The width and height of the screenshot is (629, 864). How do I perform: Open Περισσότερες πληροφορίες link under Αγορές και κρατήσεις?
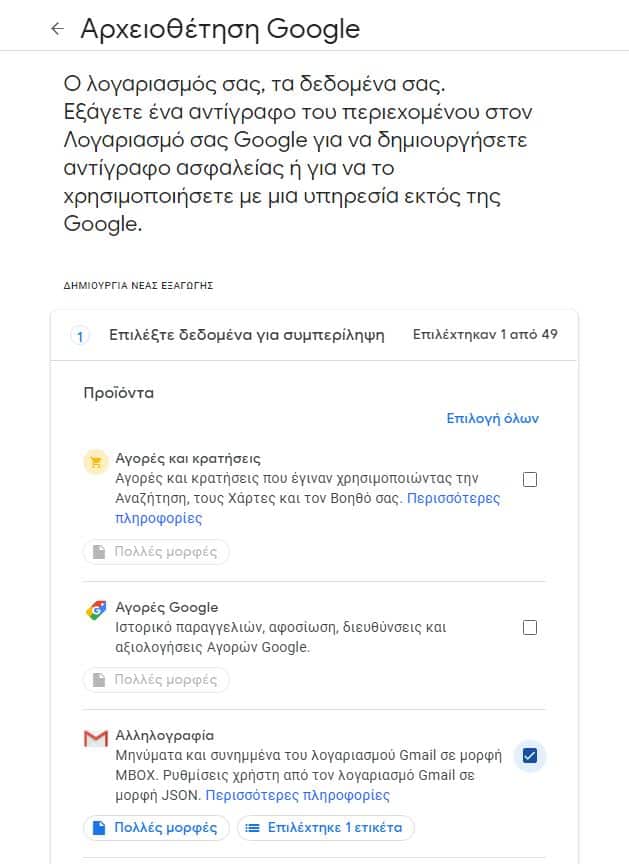click(x=453, y=498)
